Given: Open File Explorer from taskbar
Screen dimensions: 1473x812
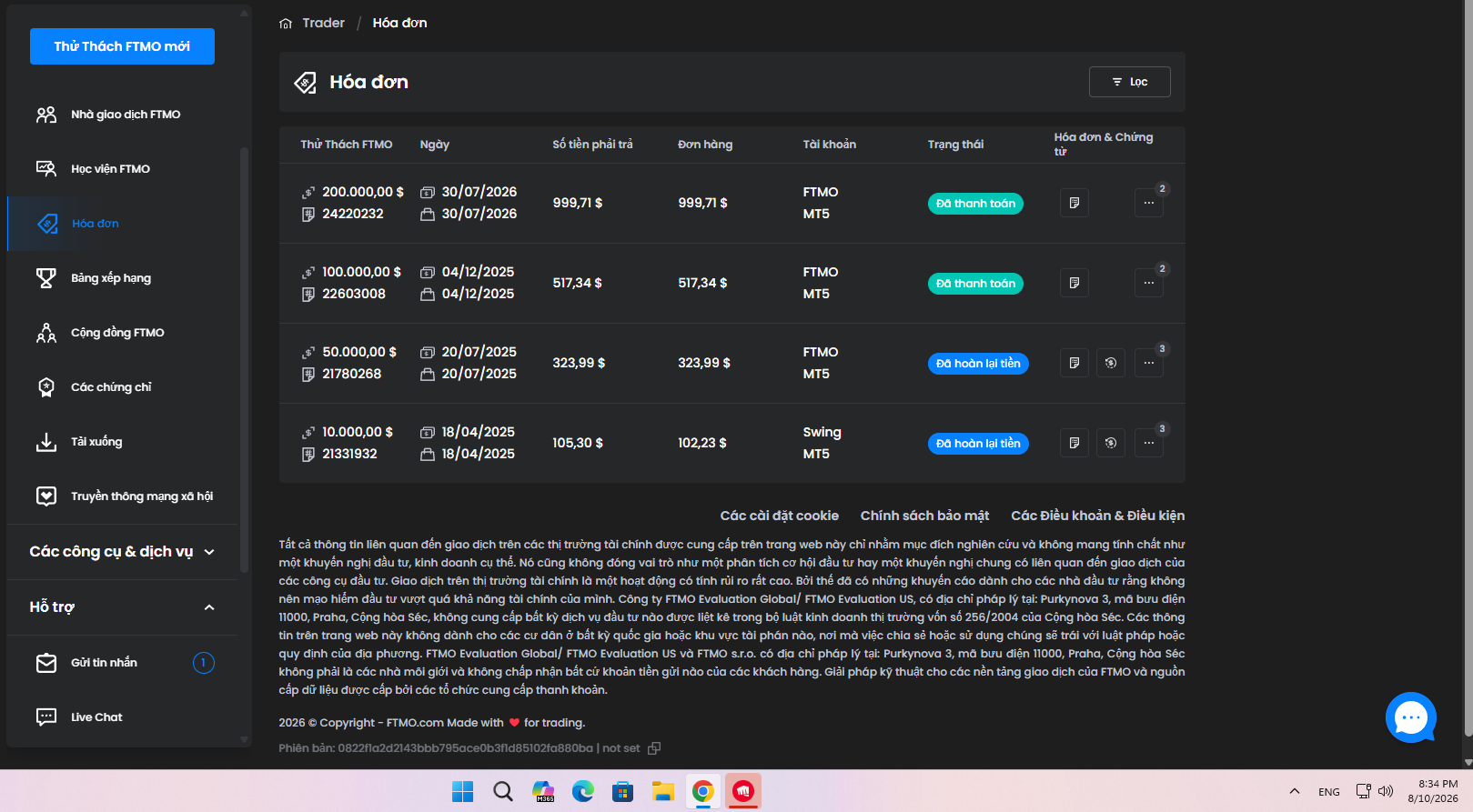Looking at the screenshot, I should pos(663,792).
